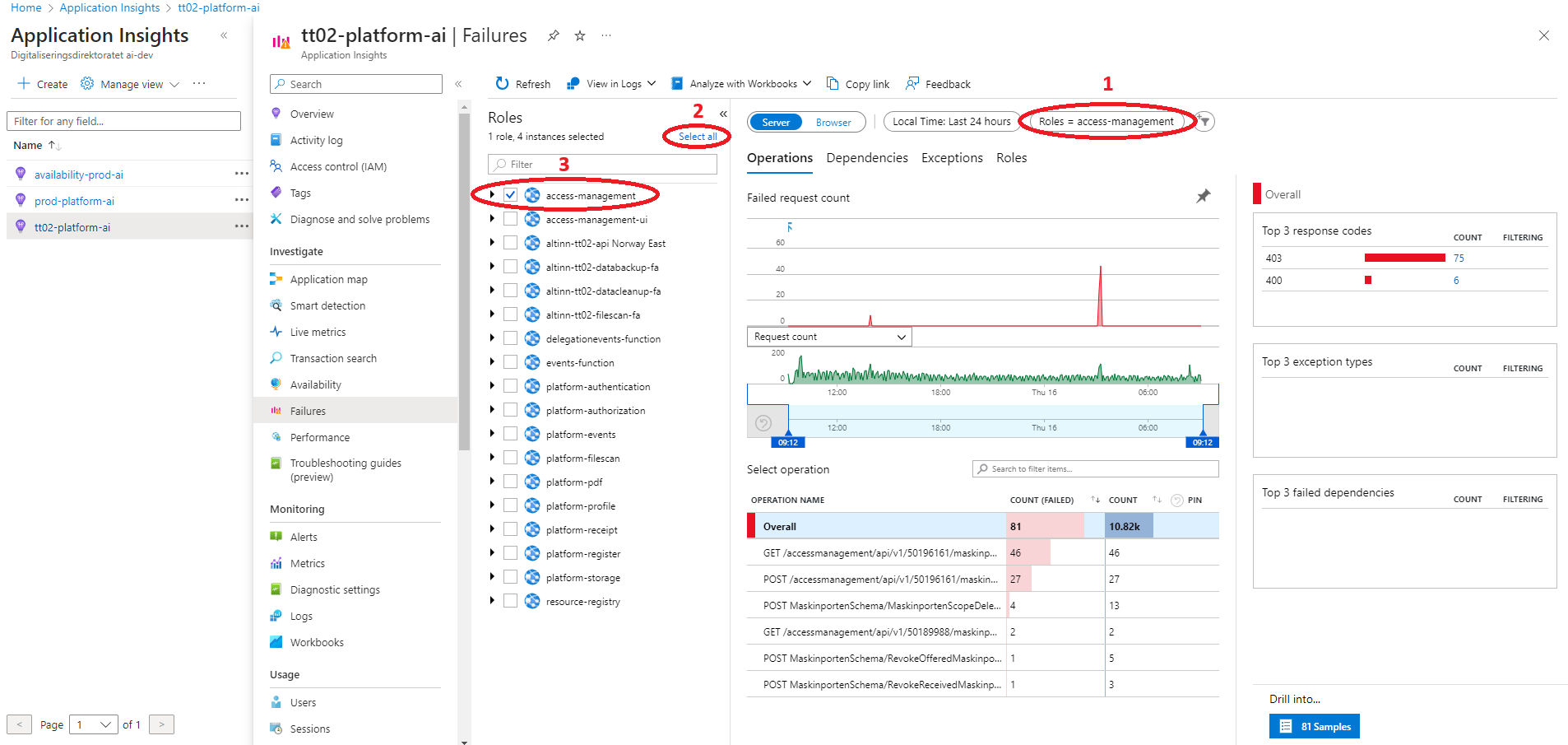Filter by the 403 response code count 75
The image size is (1568, 745).
[x=1459, y=258]
